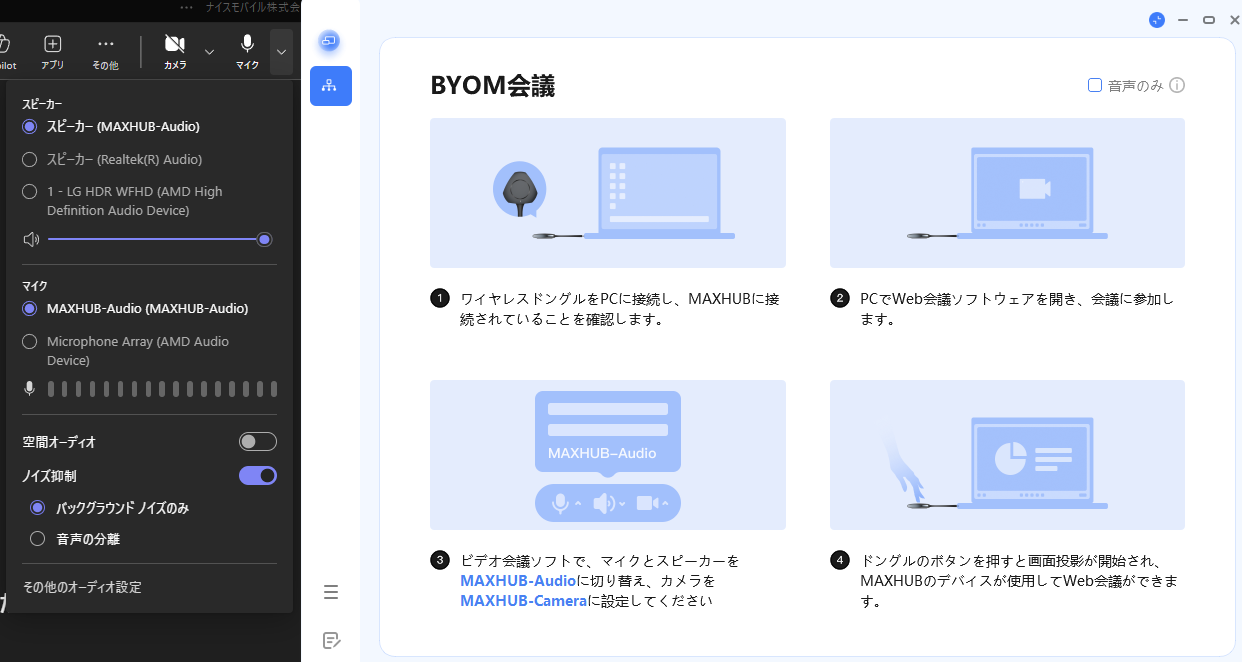Viewport: 1242px width, 662px height.
Task: Click the microphone level meter
Action: 163,389
